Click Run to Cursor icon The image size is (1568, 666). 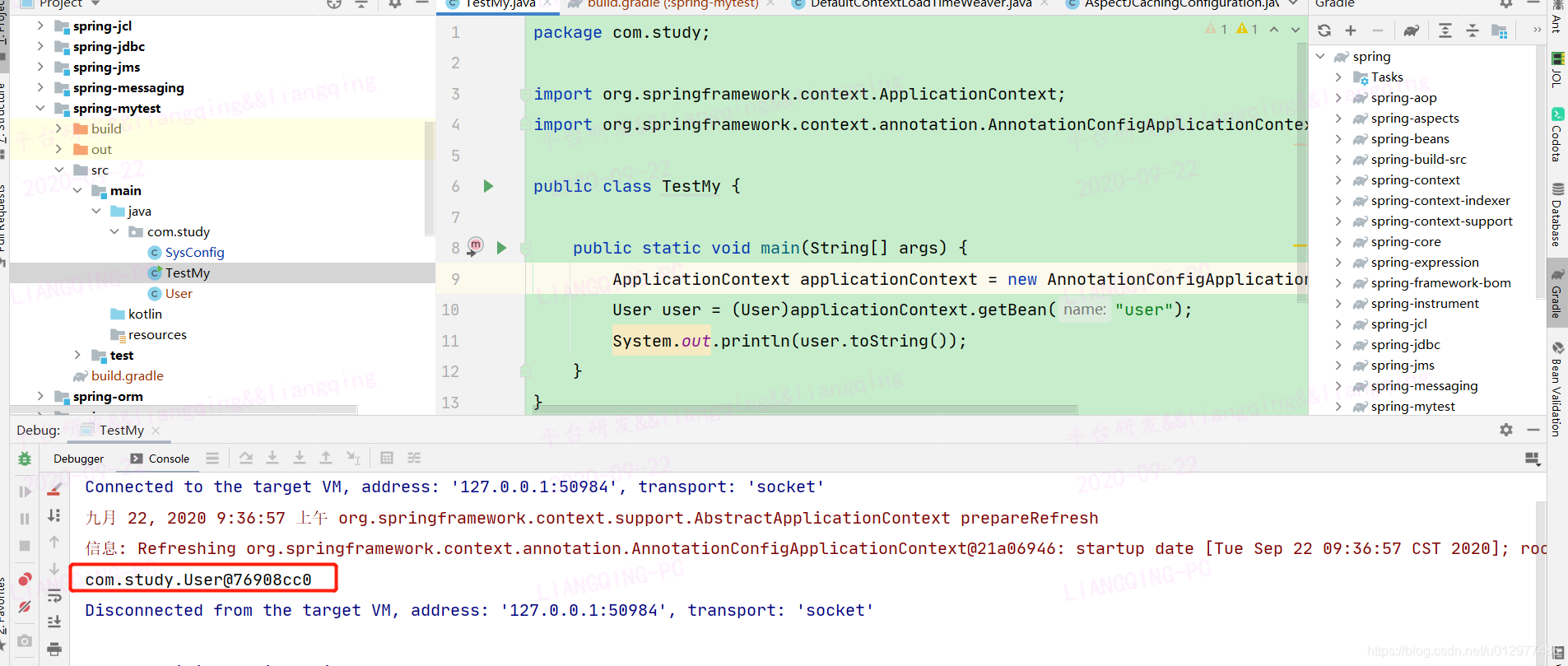[353, 458]
